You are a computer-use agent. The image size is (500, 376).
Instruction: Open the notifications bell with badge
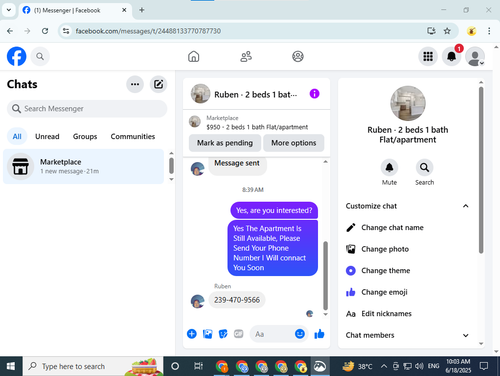pyautogui.click(x=452, y=56)
